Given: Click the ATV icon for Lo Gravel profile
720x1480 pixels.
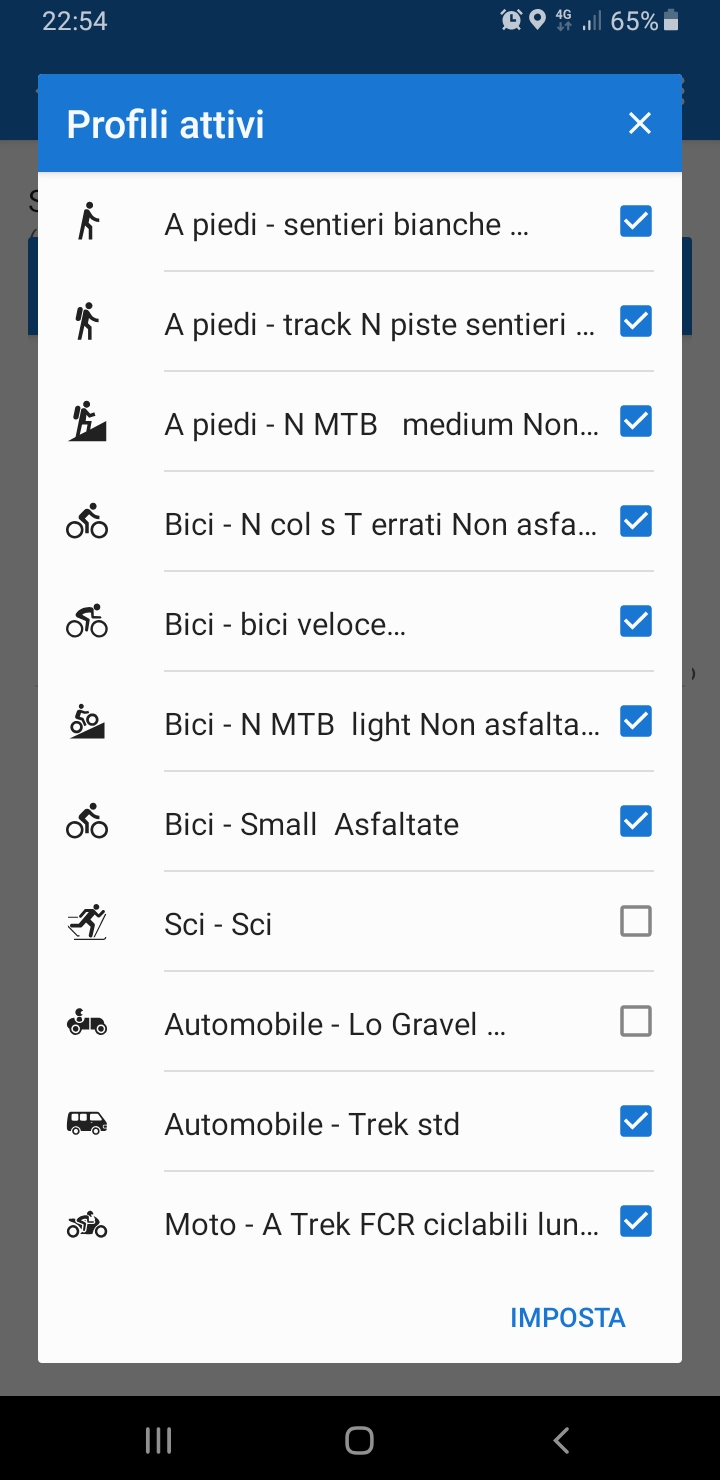Looking at the screenshot, I should tap(88, 1022).
